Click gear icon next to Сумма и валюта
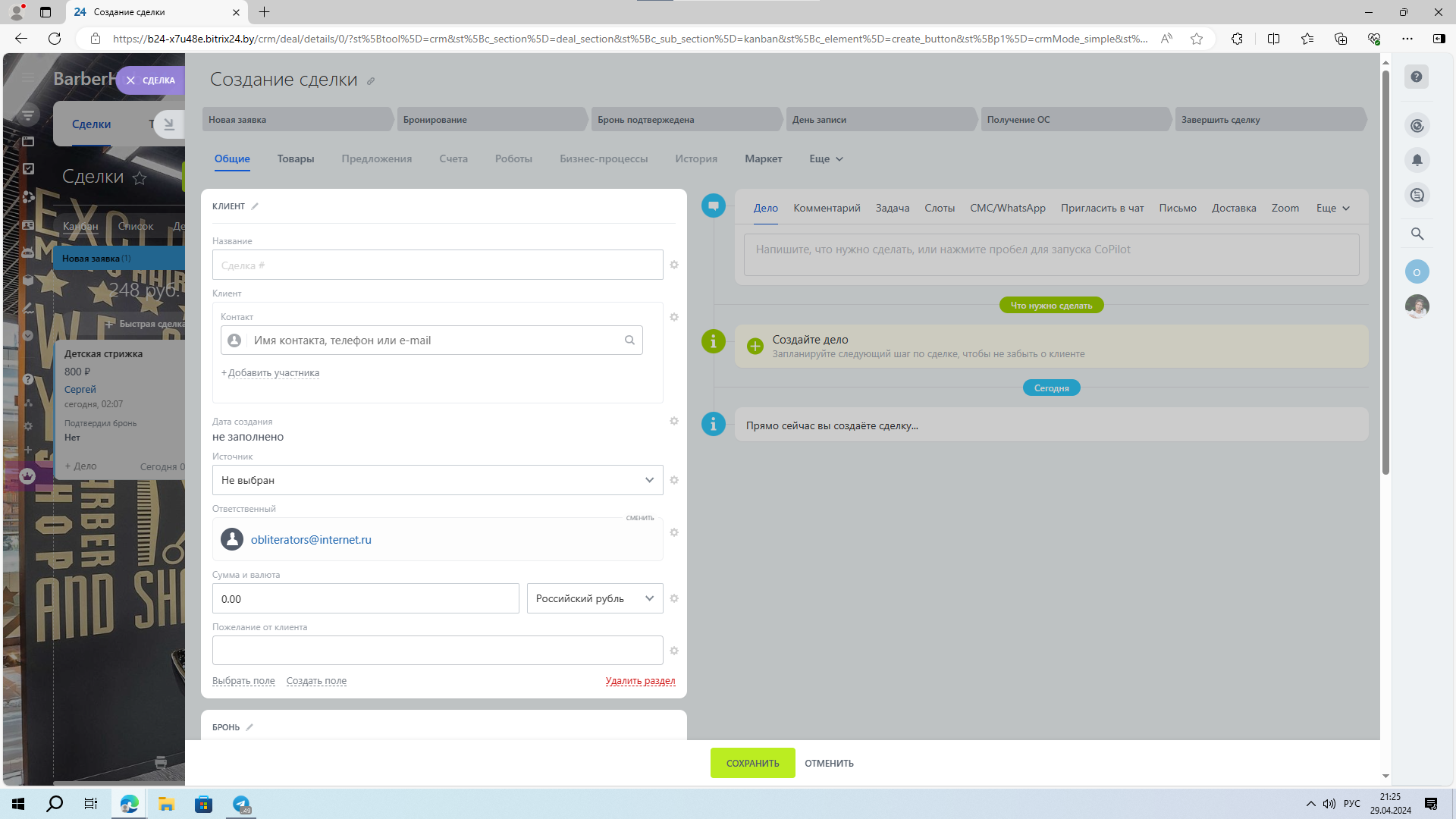1456x819 pixels. coord(673,598)
